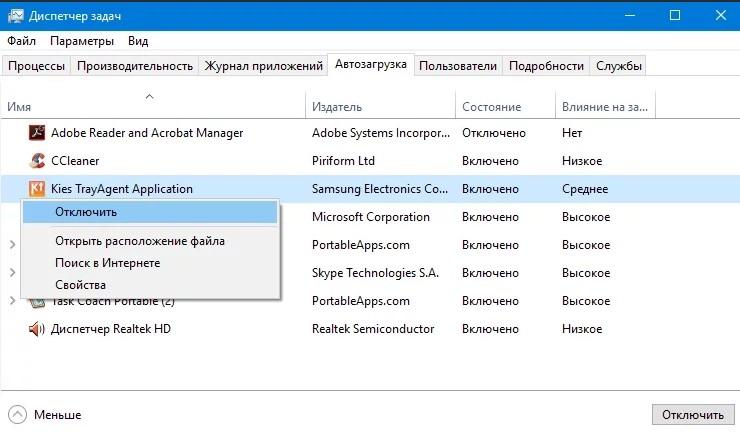Switch to the Пользователи tab
Image resolution: width=740 pixels, height=436 pixels.
coord(458,66)
